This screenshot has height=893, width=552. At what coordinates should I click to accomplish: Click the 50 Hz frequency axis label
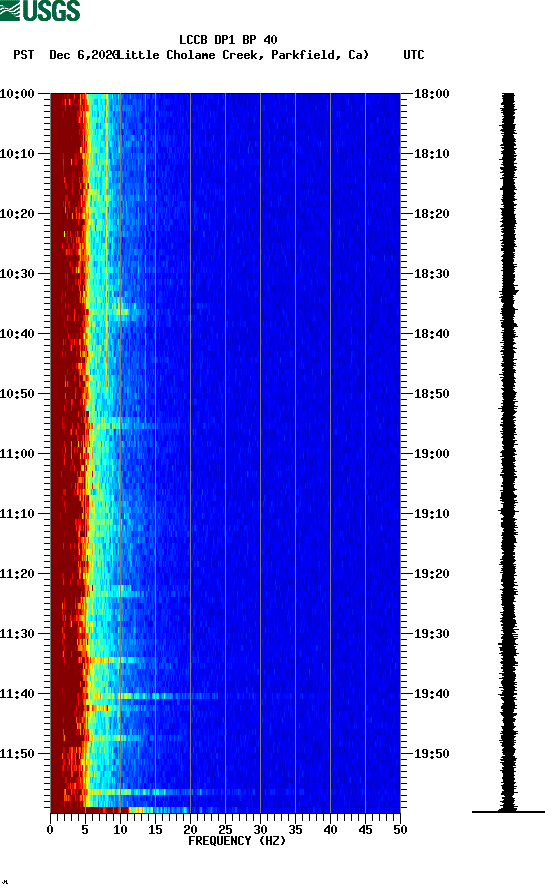point(400,830)
